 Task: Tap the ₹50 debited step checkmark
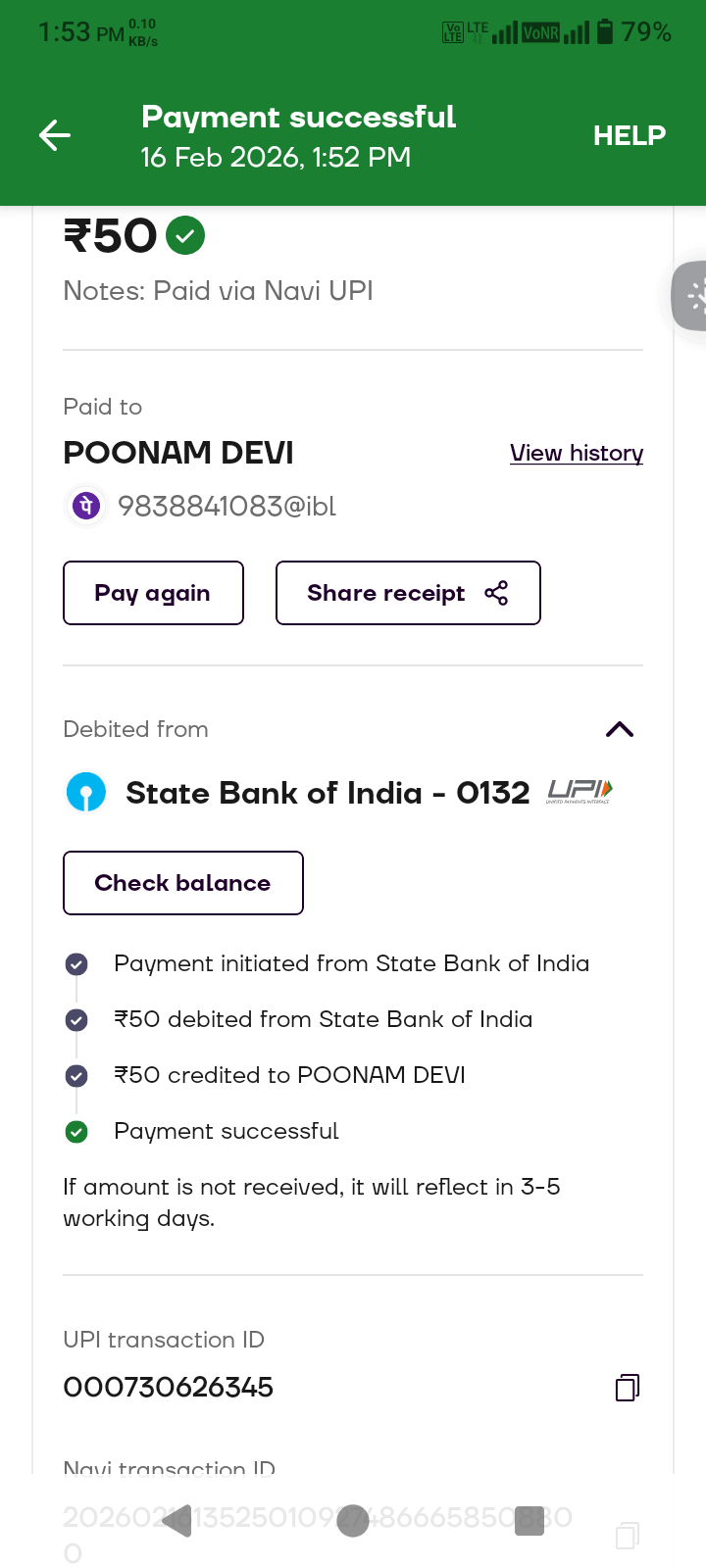pyautogui.click(x=76, y=1020)
